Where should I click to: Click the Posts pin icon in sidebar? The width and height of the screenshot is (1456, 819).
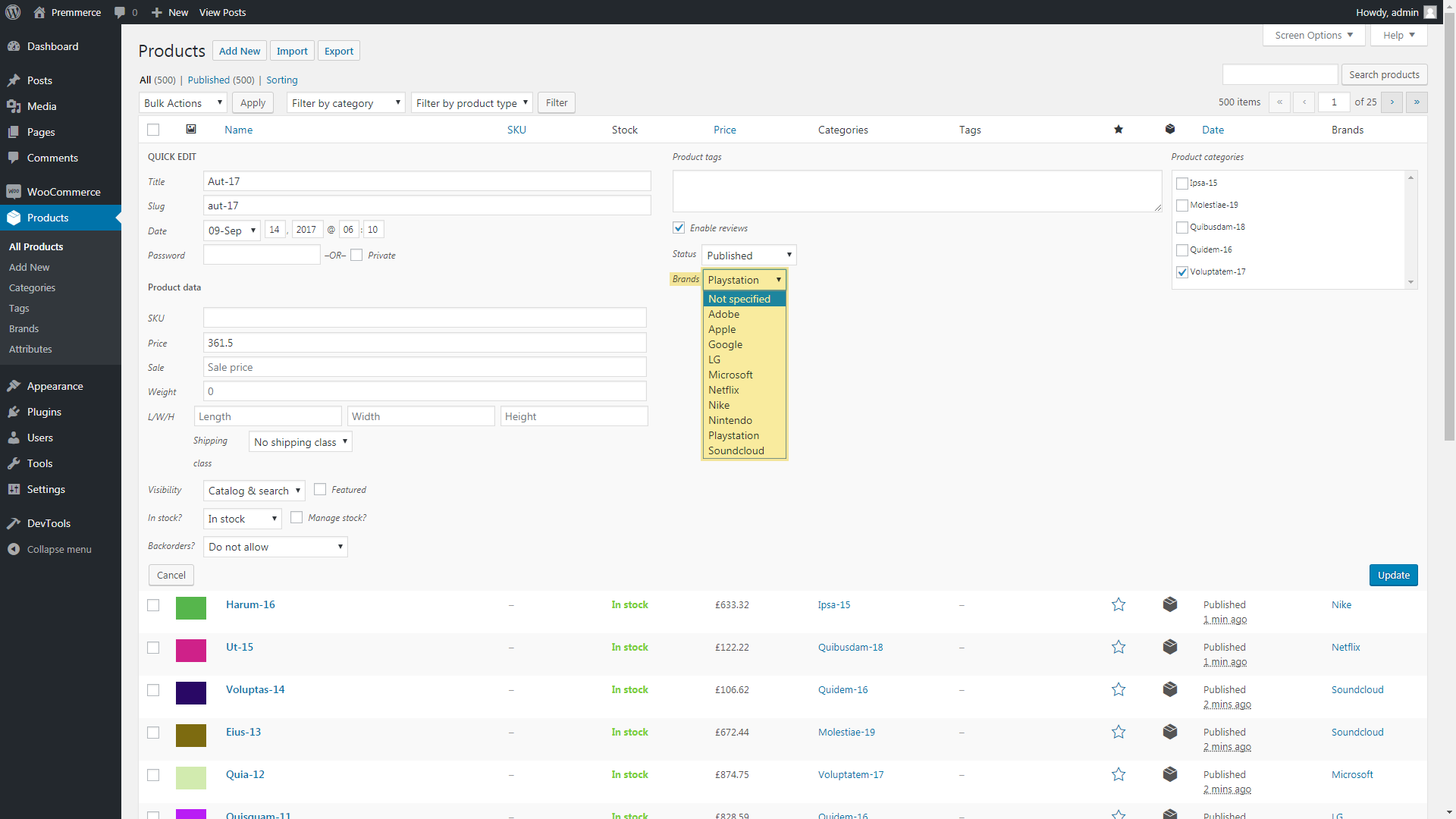pyautogui.click(x=14, y=80)
